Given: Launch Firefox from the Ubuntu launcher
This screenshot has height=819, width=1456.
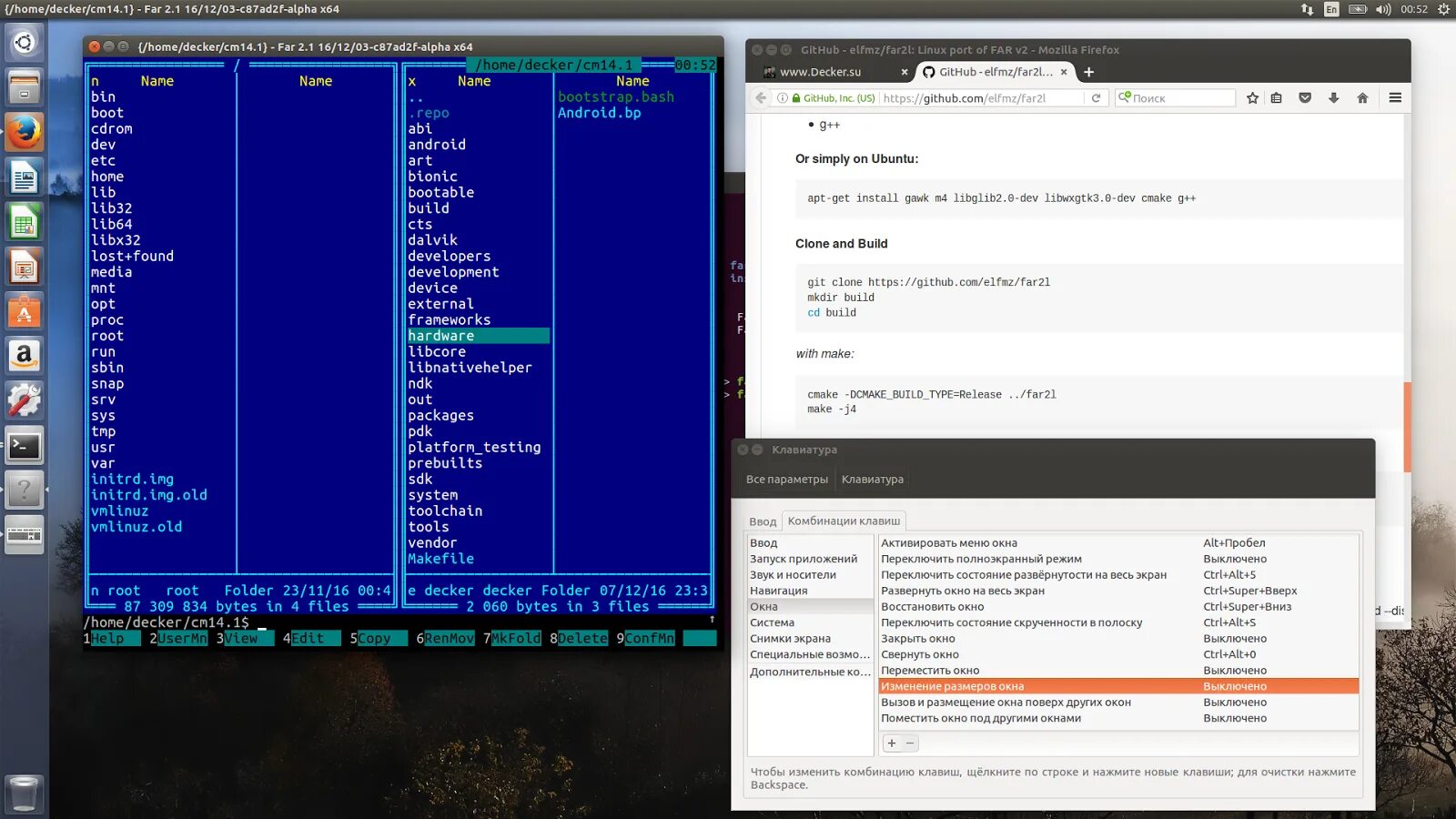Looking at the screenshot, I should [x=25, y=132].
